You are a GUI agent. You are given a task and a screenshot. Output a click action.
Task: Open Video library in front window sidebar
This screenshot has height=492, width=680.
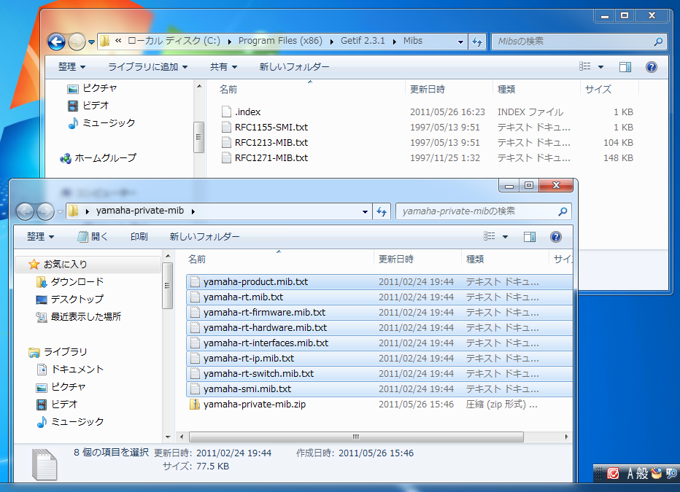(57, 404)
